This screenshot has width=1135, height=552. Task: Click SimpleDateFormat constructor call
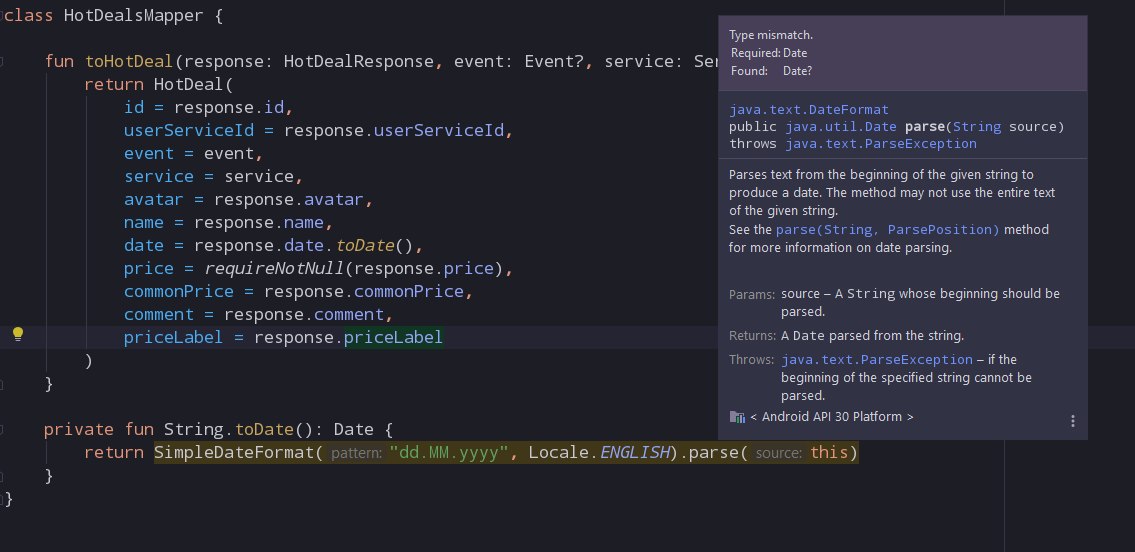[x=234, y=453]
